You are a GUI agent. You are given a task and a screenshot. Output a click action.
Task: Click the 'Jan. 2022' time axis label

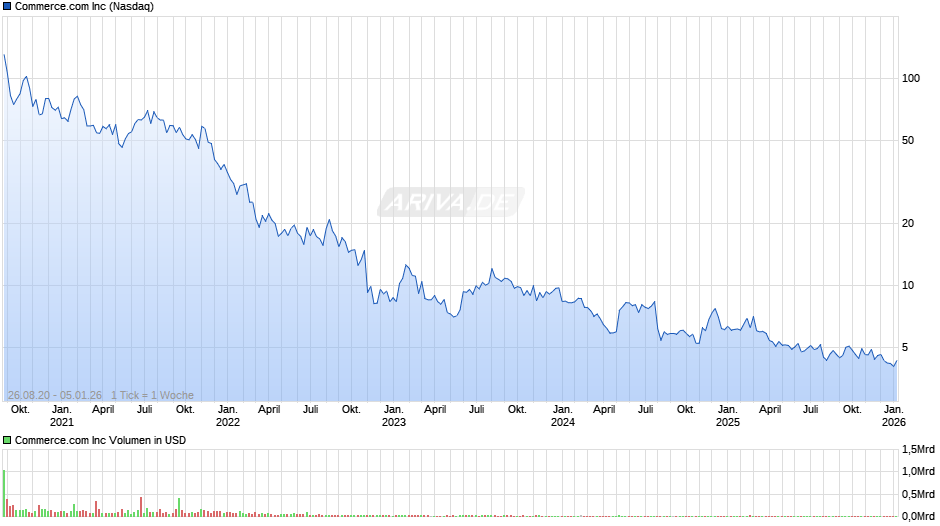(x=228, y=416)
